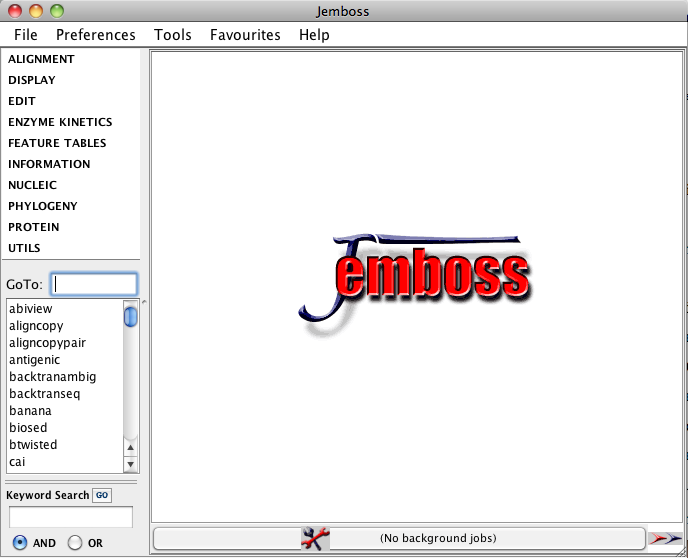This screenshot has width=688, height=558.
Task: Expand the NUCLEIC program category
Action: (x=32, y=185)
